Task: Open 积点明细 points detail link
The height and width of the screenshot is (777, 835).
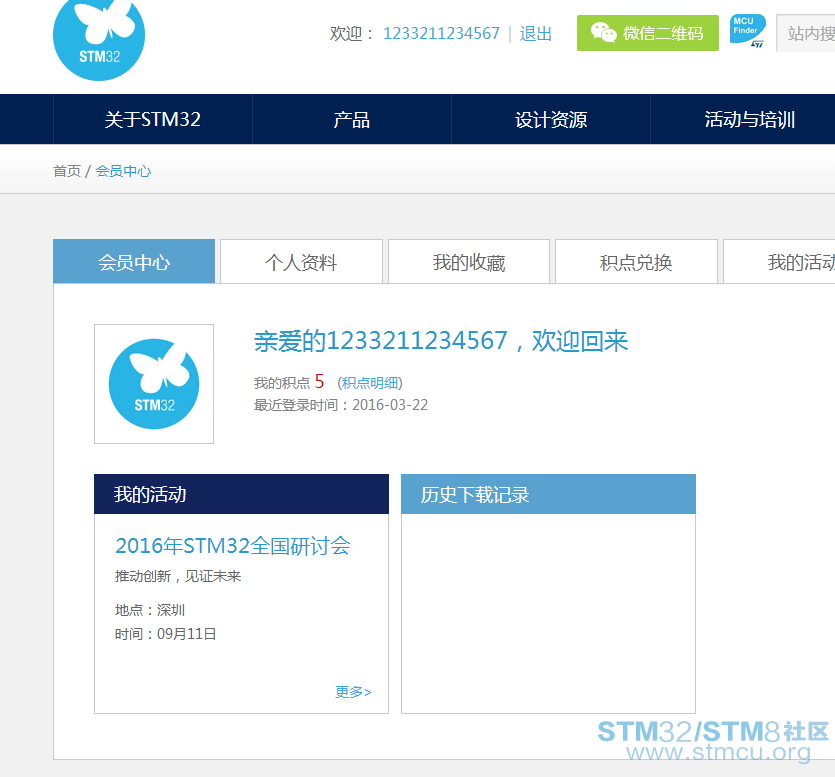Action: pyautogui.click(x=370, y=383)
